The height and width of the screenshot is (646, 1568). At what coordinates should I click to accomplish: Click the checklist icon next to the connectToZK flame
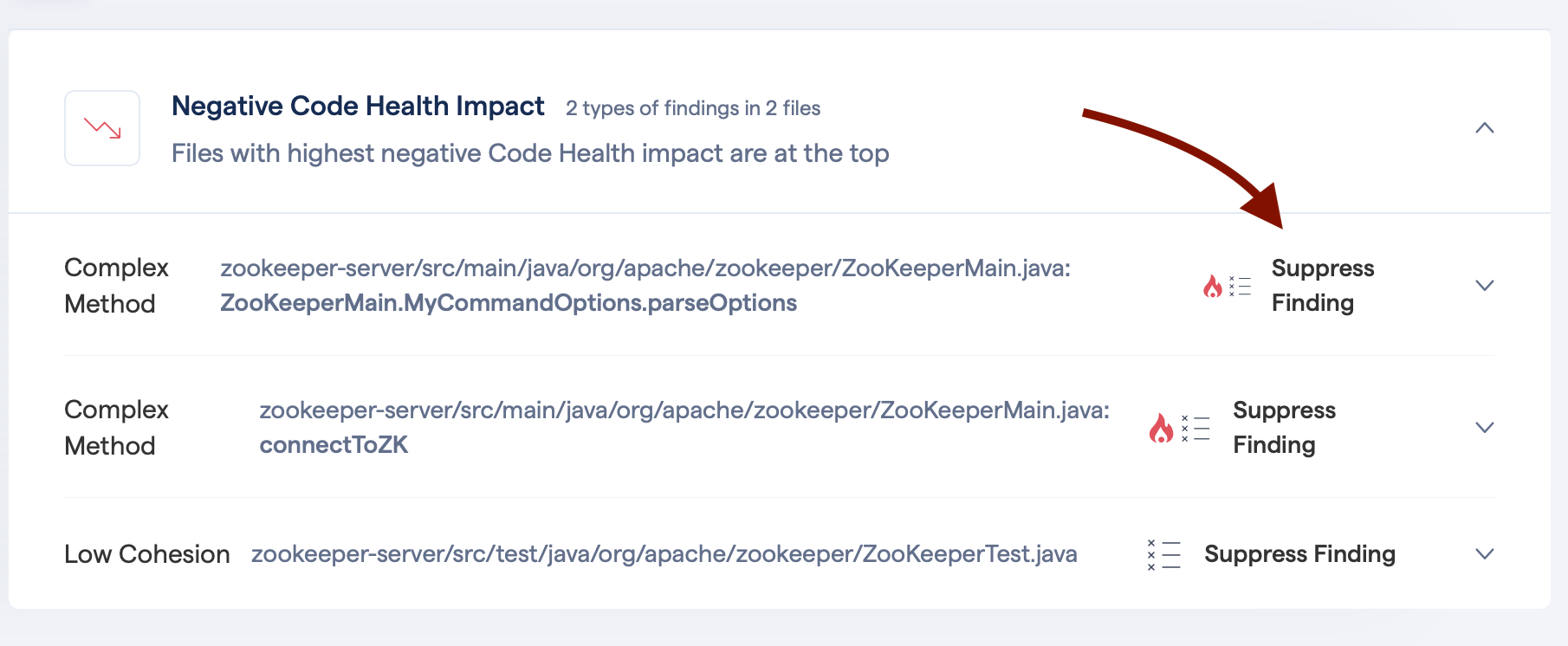pyautogui.click(x=1196, y=427)
